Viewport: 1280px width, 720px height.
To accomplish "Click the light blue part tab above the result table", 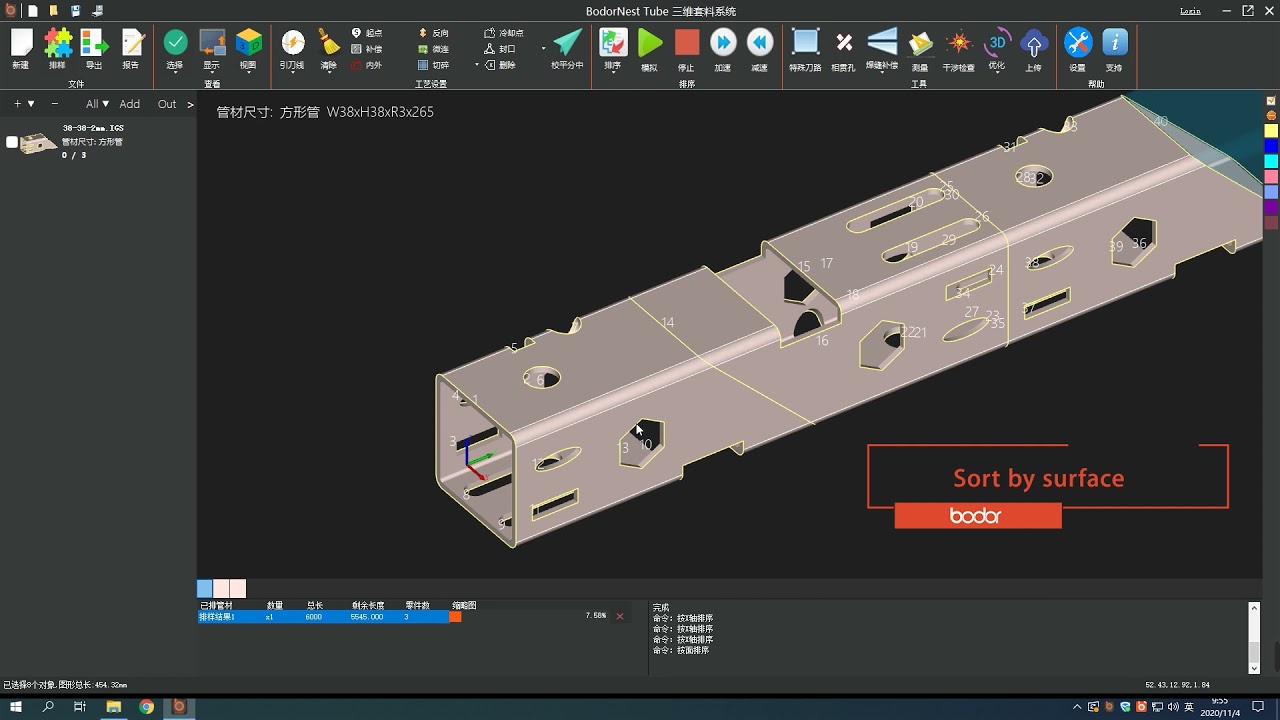I will [205, 589].
